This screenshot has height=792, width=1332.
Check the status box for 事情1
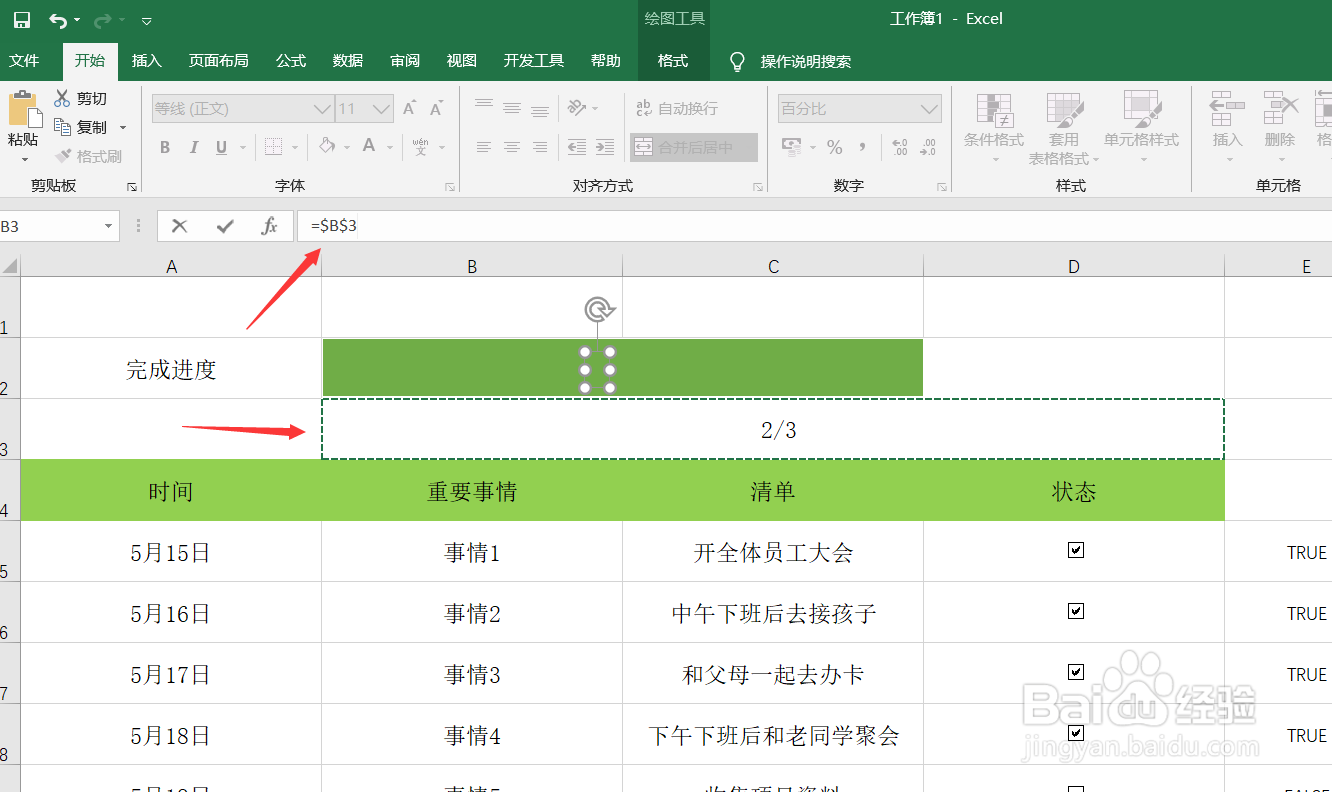[x=1075, y=551]
